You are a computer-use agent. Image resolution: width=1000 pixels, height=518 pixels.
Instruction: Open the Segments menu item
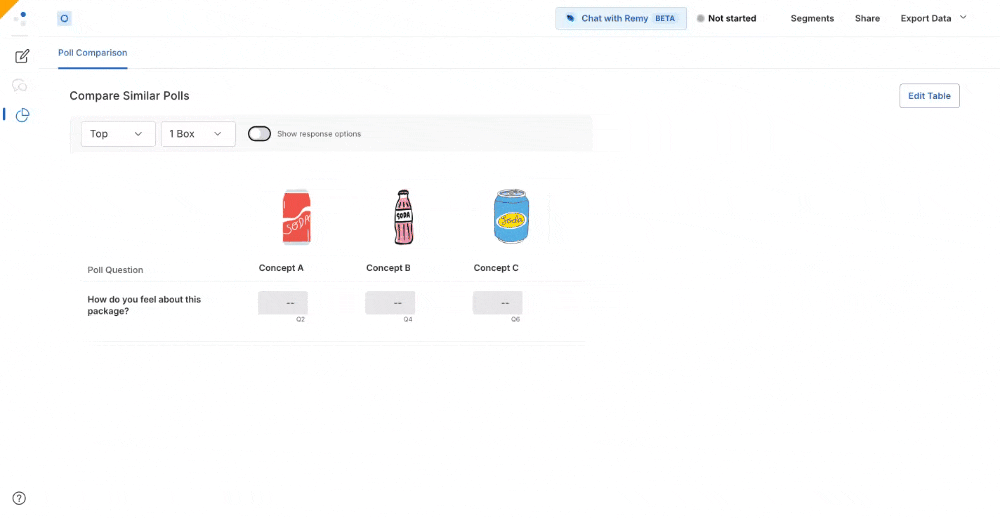pos(812,18)
